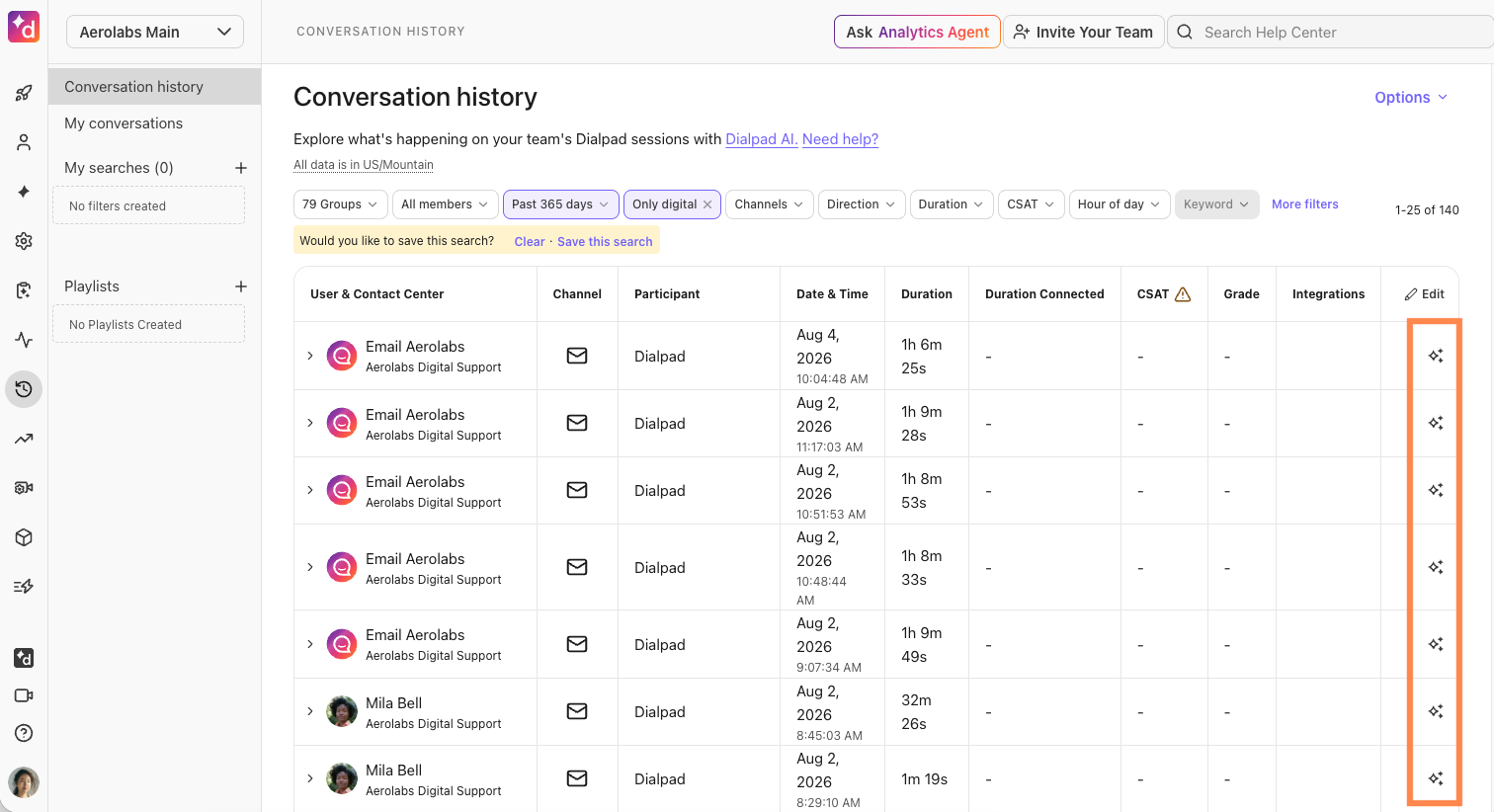Open the Direction filter dropdown
The width and height of the screenshot is (1494, 812).
(x=861, y=204)
